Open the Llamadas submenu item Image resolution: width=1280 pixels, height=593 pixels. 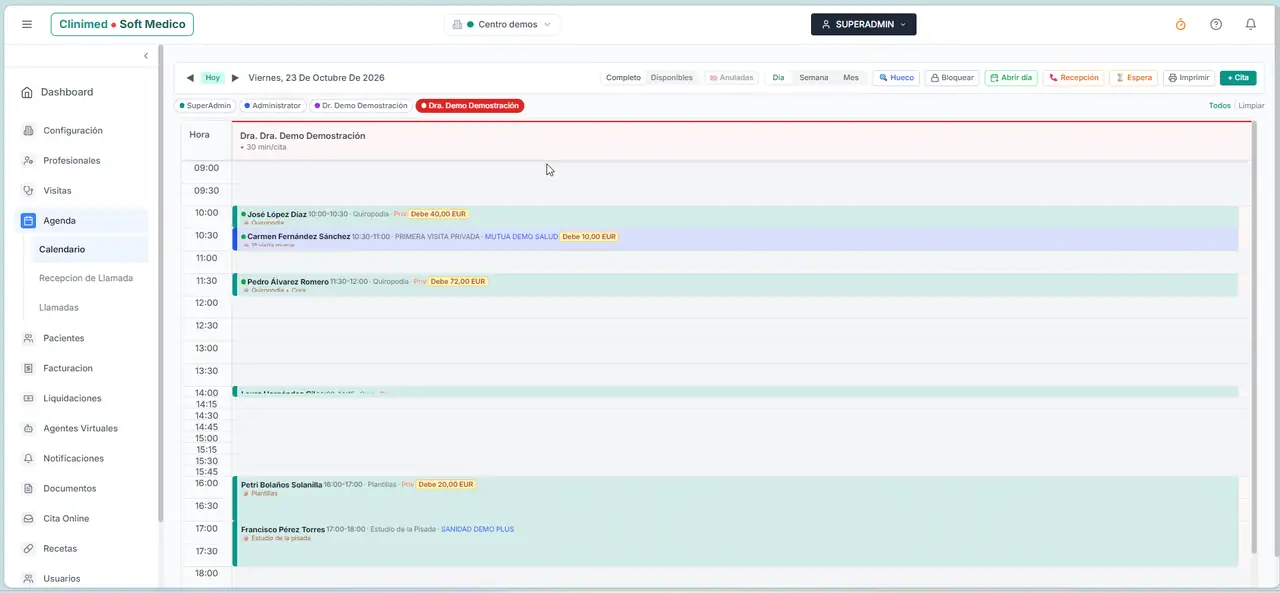59,308
